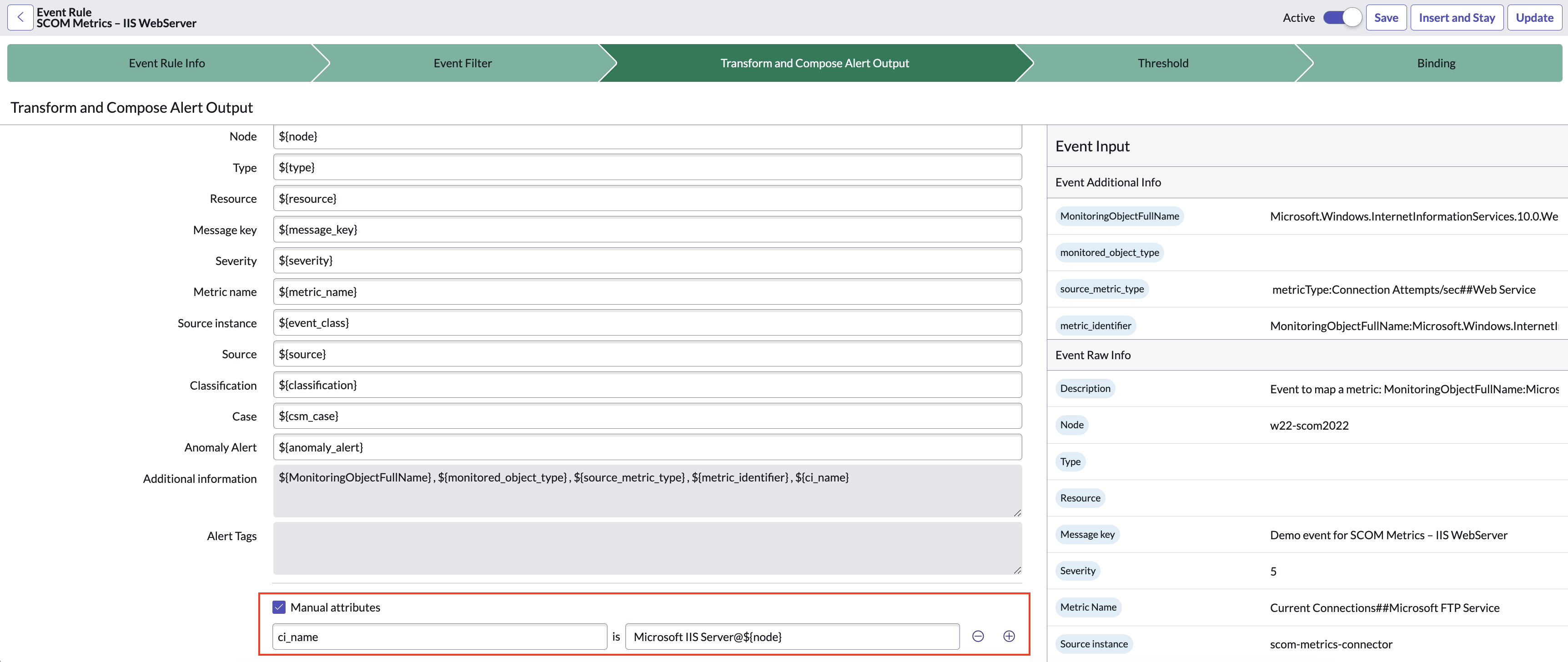Uncheck the Manual attributes checkbox
The image size is (1568, 662).
[279, 607]
